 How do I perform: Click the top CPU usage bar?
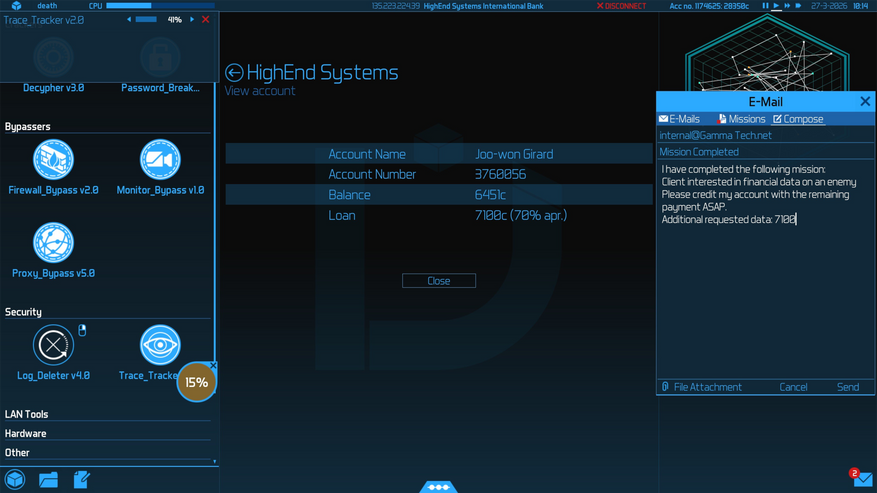click(161, 6)
